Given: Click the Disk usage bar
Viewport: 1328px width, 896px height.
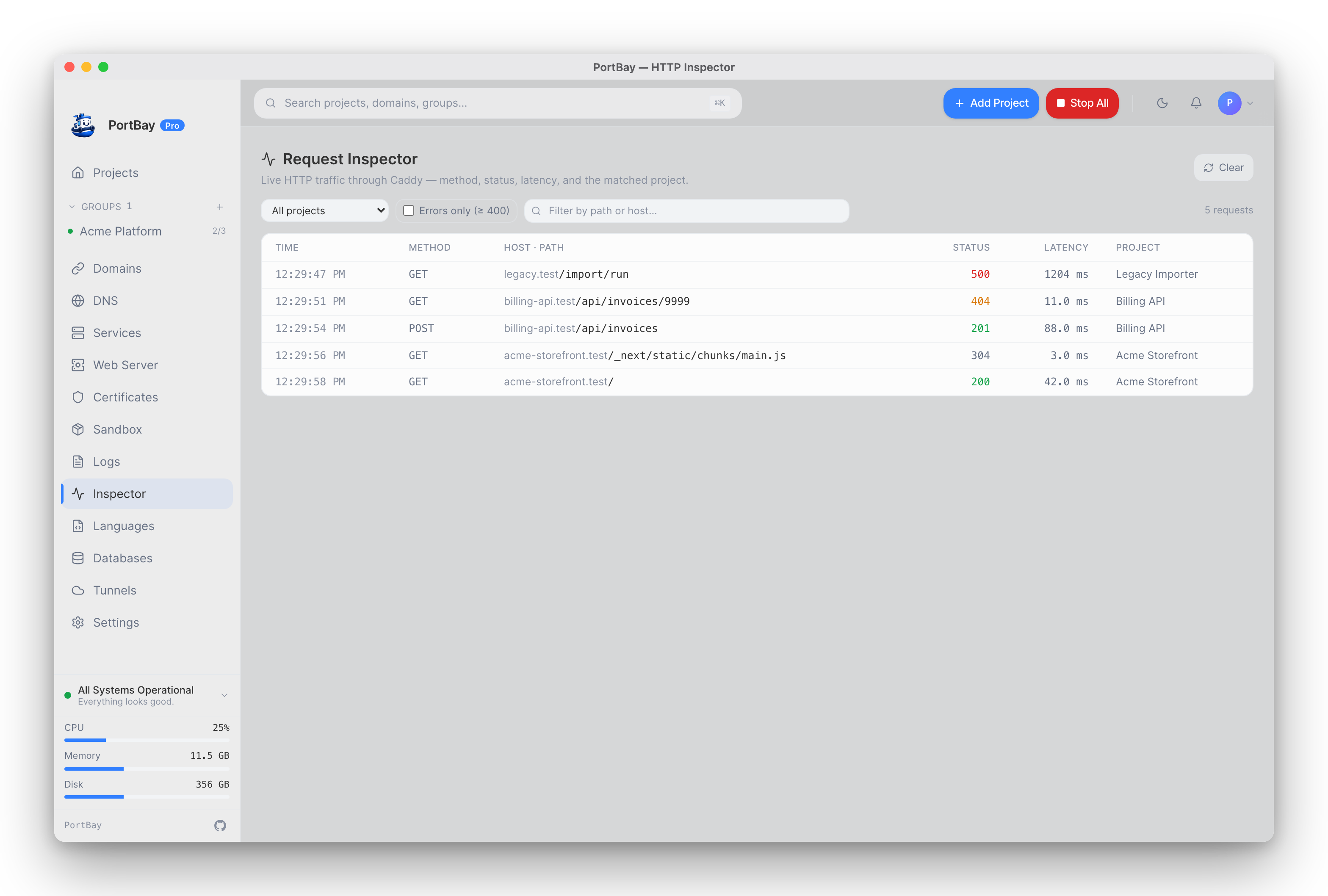Looking at the screenshot, I should (147, 796).
